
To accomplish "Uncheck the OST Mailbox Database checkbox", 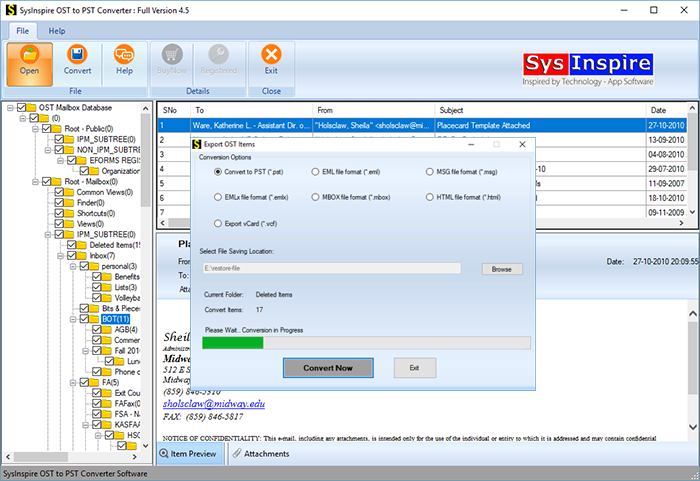I will point(21,108).
